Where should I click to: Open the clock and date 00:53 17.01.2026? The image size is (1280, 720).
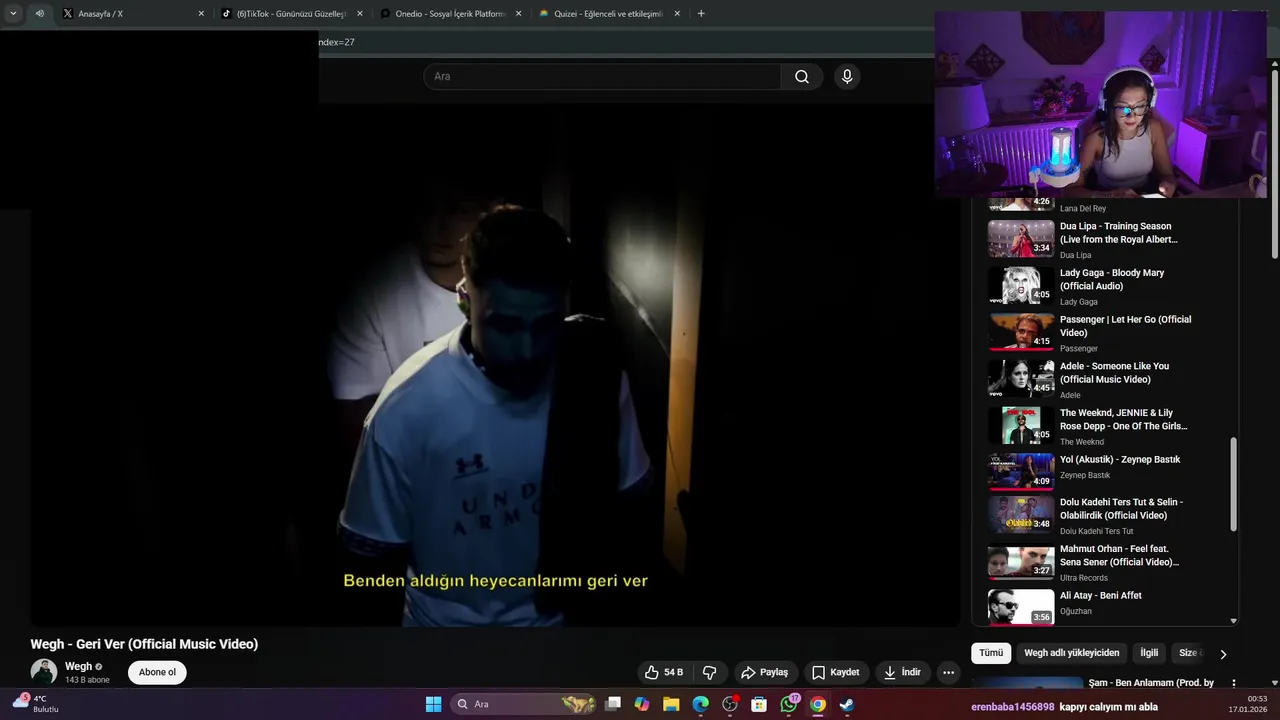point(1250,704)
